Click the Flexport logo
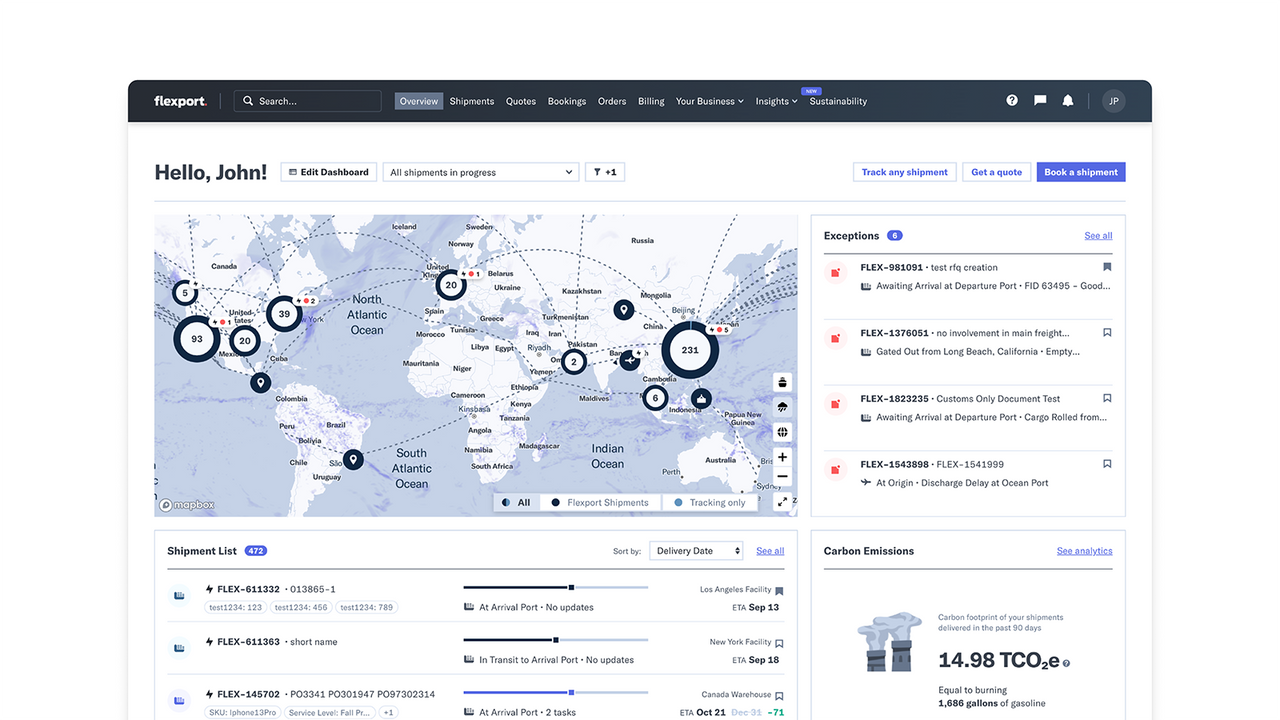Image resolution: width=1280 pixels, height=720 pixels. tap(180, 101)
